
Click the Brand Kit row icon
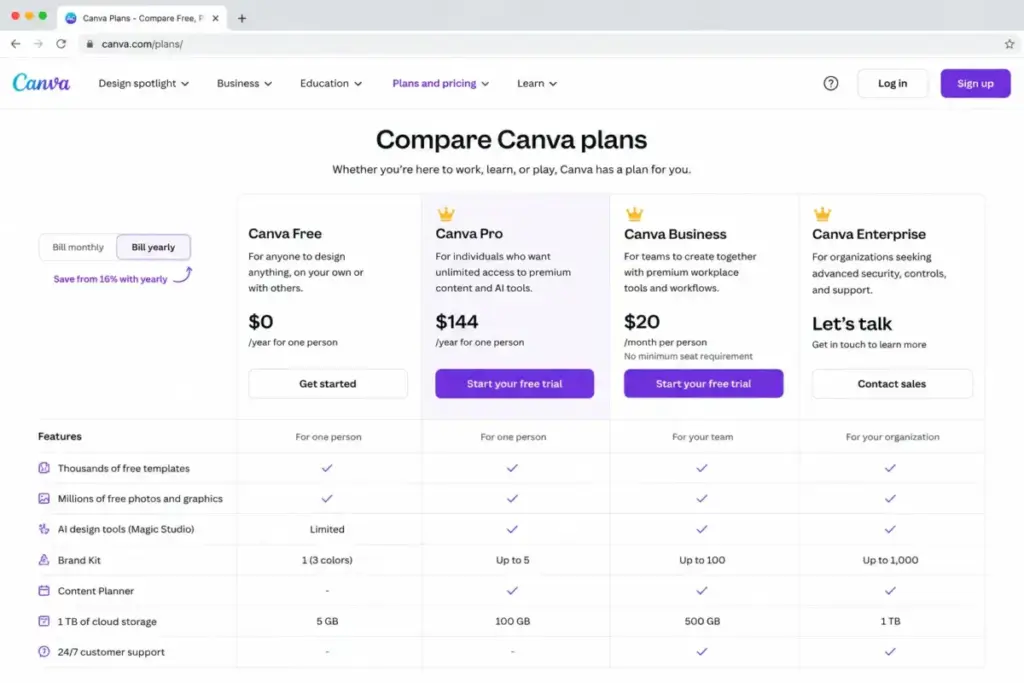[44, 560]
